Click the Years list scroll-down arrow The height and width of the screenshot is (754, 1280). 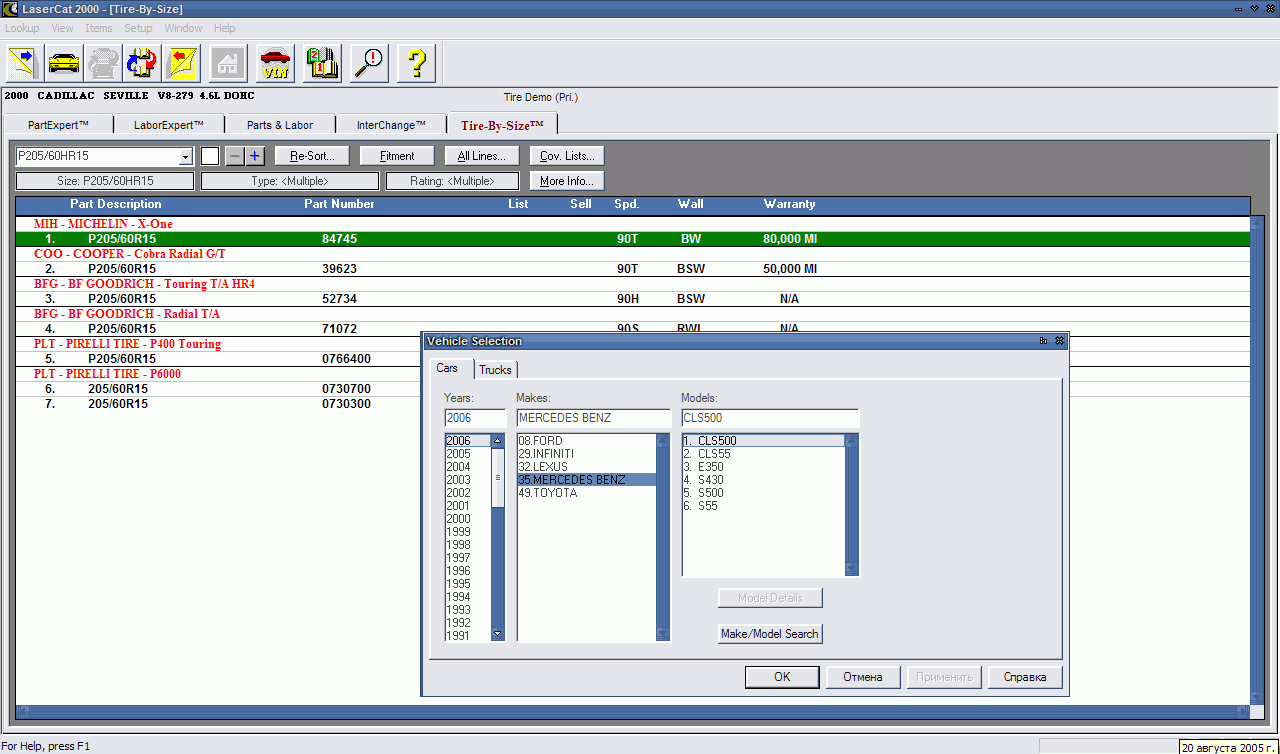click(x=498, y=634)
